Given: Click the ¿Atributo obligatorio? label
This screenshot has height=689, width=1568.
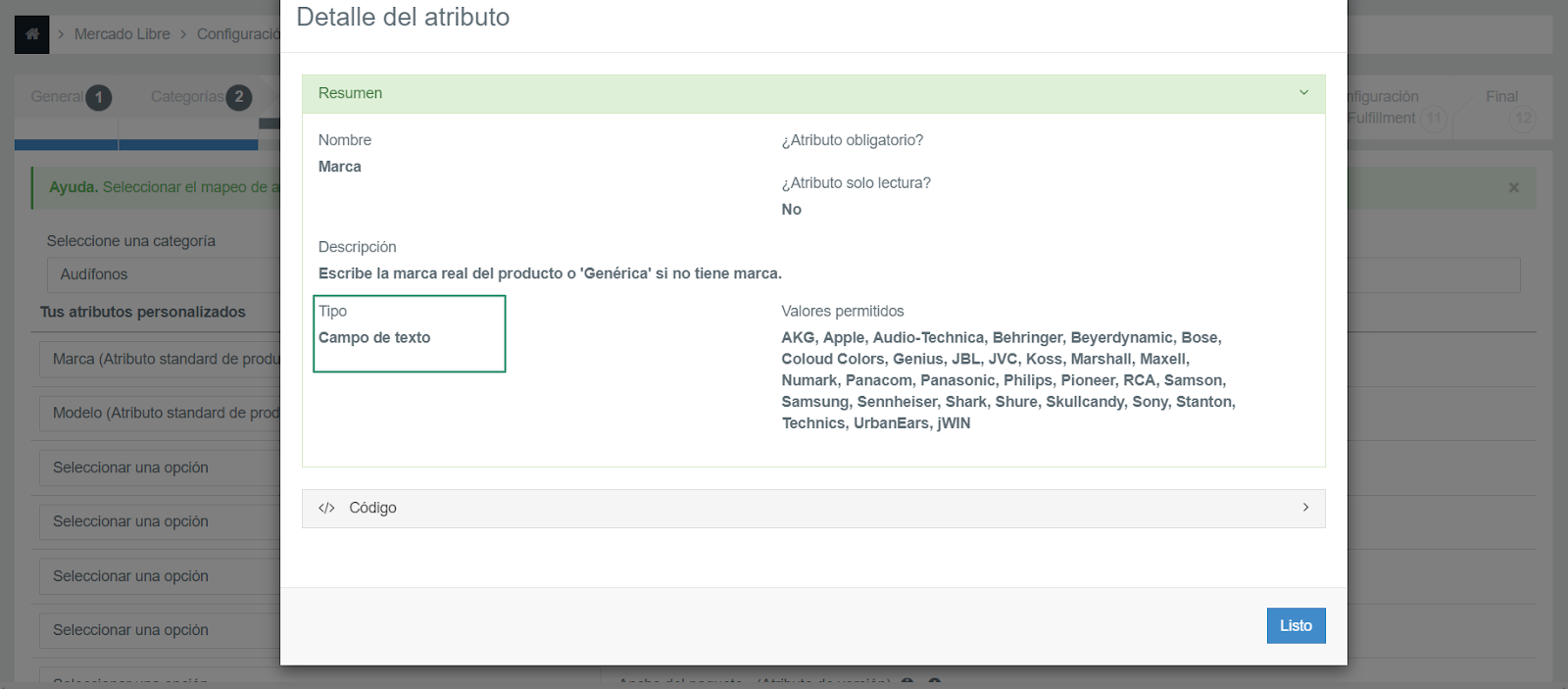Looking at the screenshot, I should [x=853, y=140].
